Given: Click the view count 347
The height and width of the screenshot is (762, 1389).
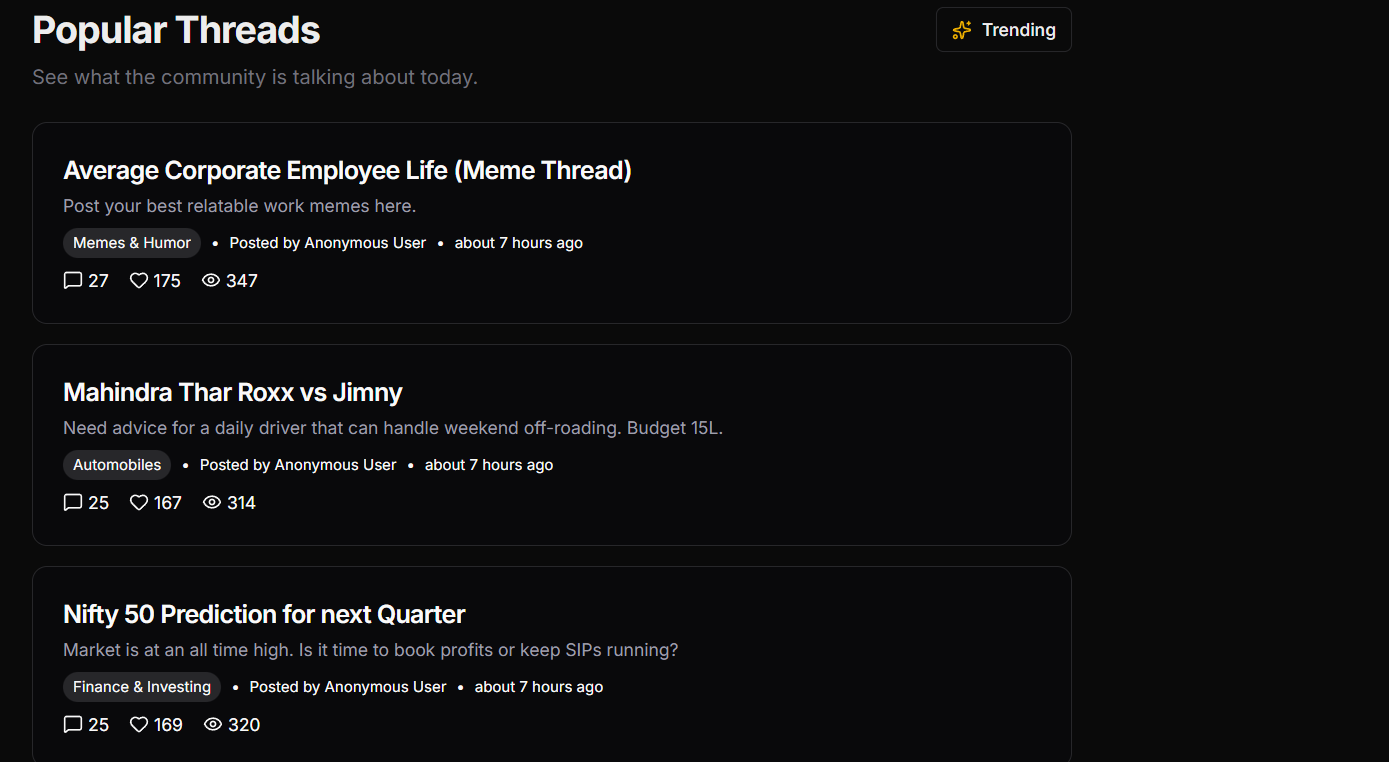Looking at the screenshot, I should [x=242, y=281].
